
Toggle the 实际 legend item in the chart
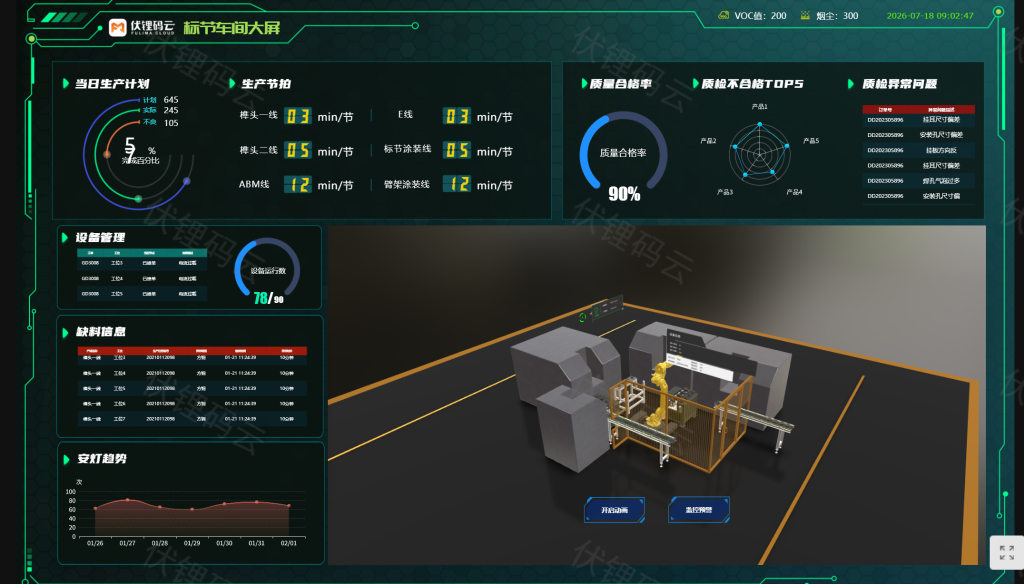(150, 110)
